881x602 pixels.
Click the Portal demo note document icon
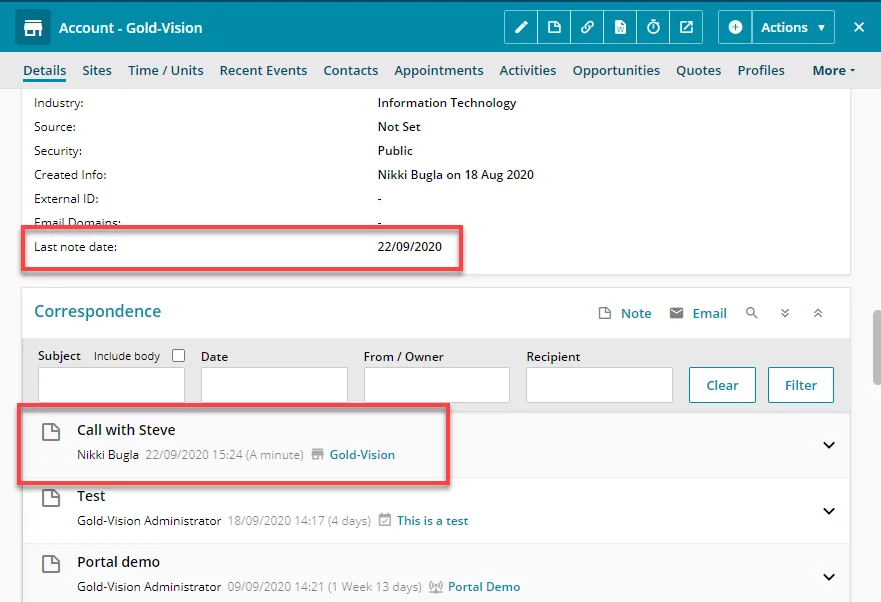51,563
